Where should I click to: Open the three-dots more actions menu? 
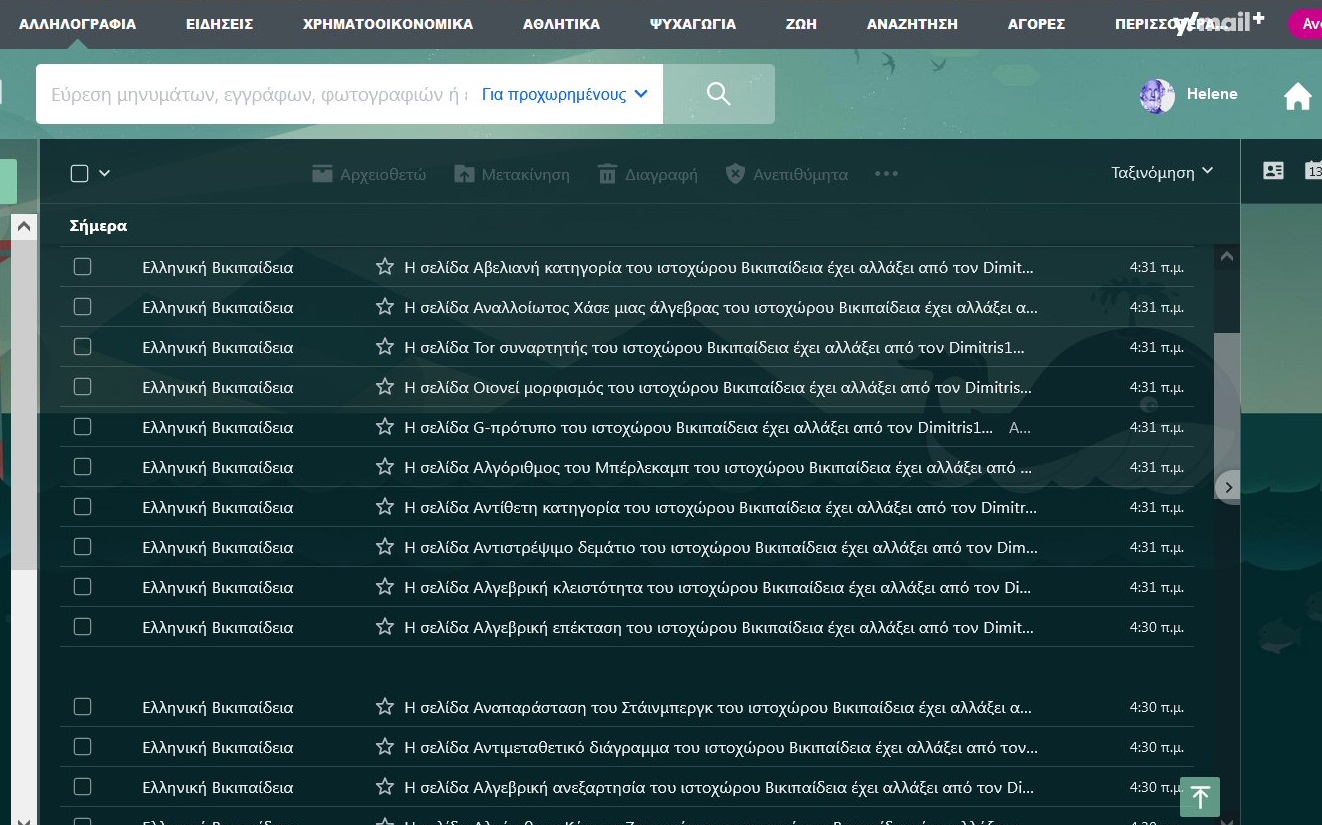click(x=886, y=174)
